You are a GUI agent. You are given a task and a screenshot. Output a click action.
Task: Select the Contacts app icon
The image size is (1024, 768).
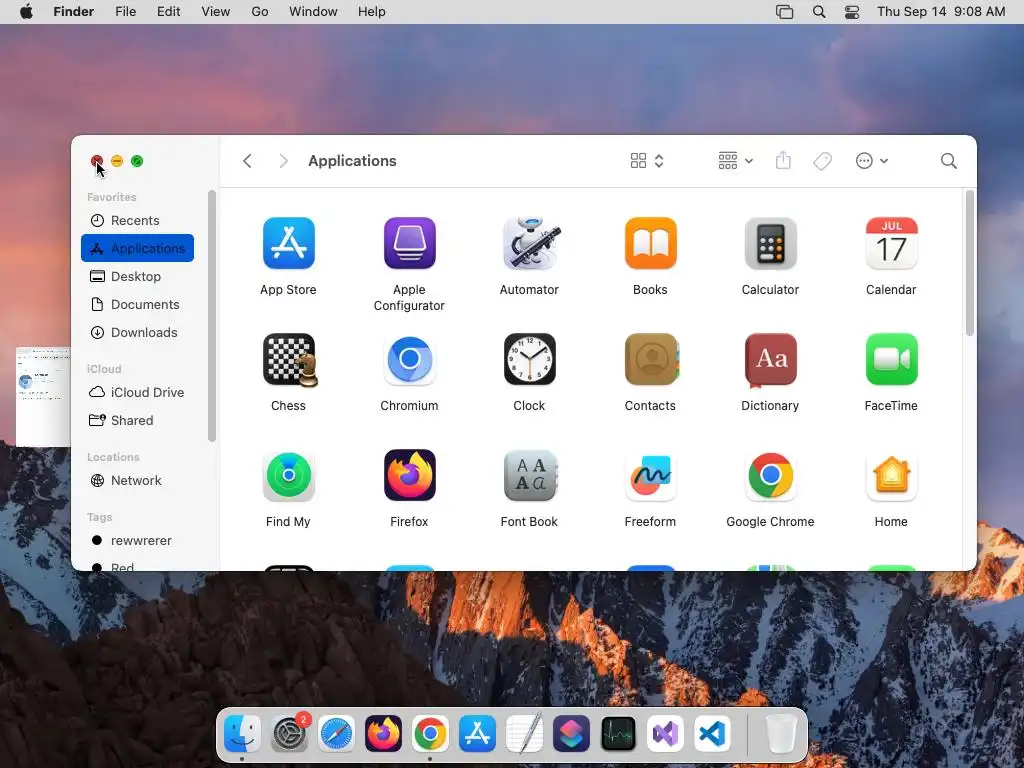[x=651, y=359]
